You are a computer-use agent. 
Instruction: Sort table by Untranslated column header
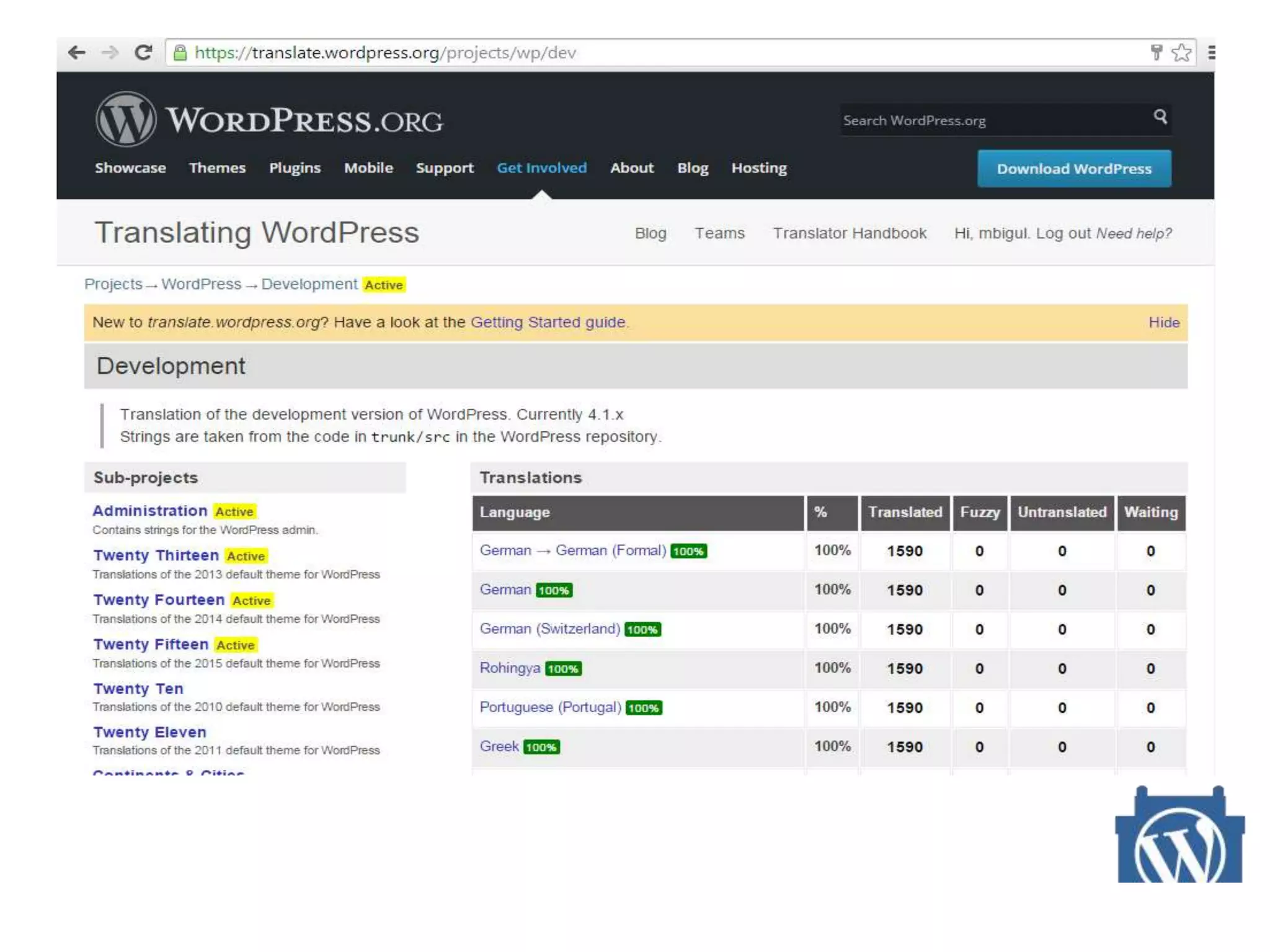[x=1062, y=513]
